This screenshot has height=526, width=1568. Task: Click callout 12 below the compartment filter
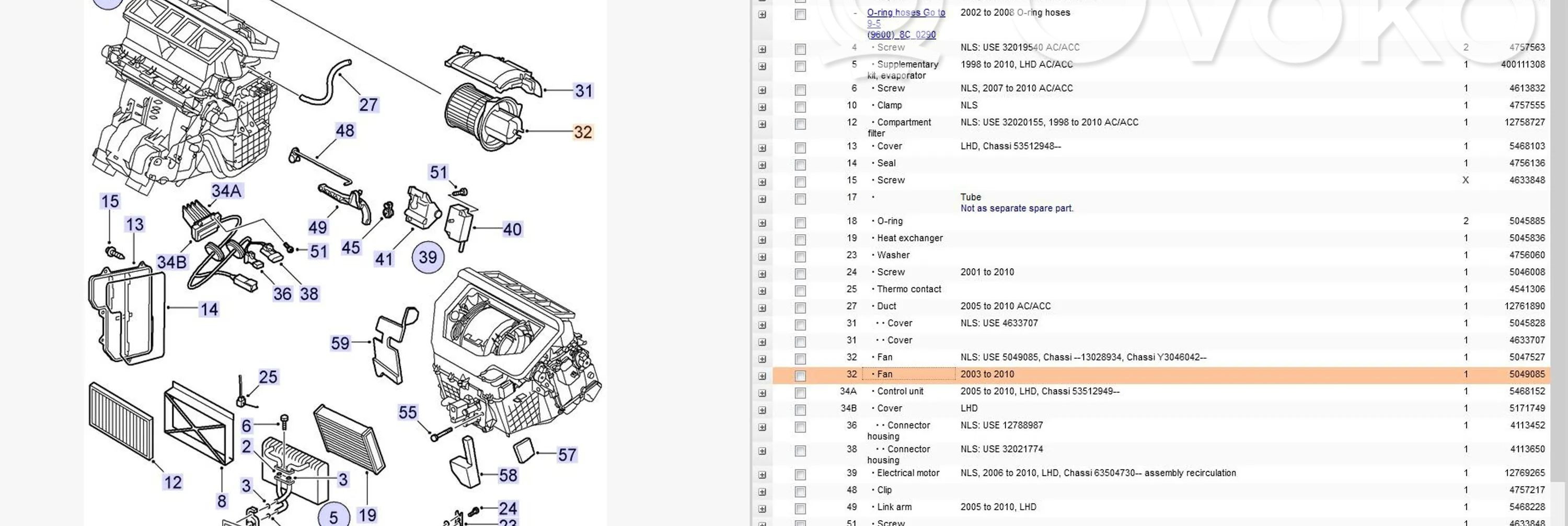coord(172,482)
